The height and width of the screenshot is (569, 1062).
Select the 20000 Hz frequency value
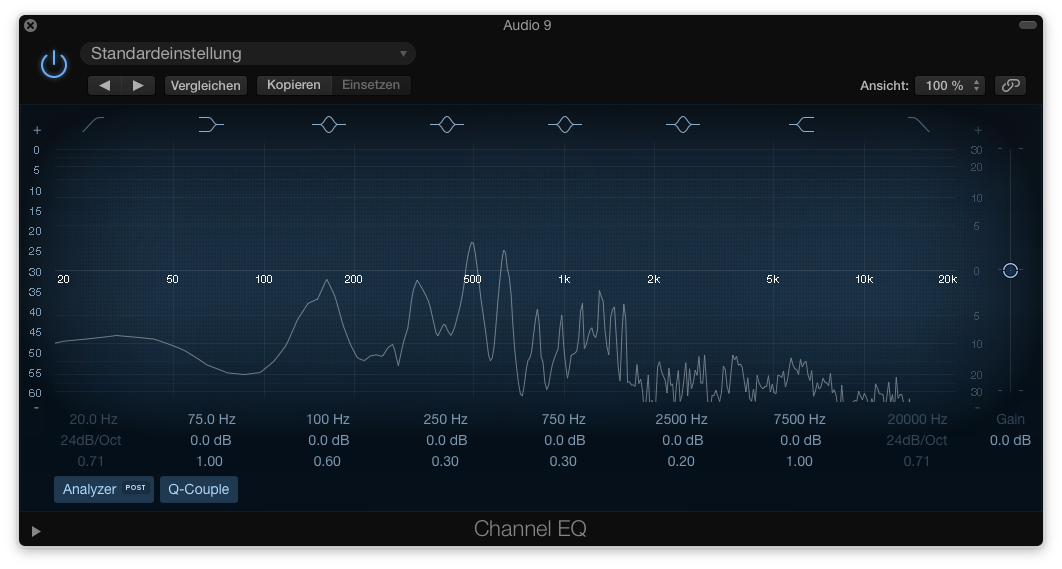pos(917,419)
